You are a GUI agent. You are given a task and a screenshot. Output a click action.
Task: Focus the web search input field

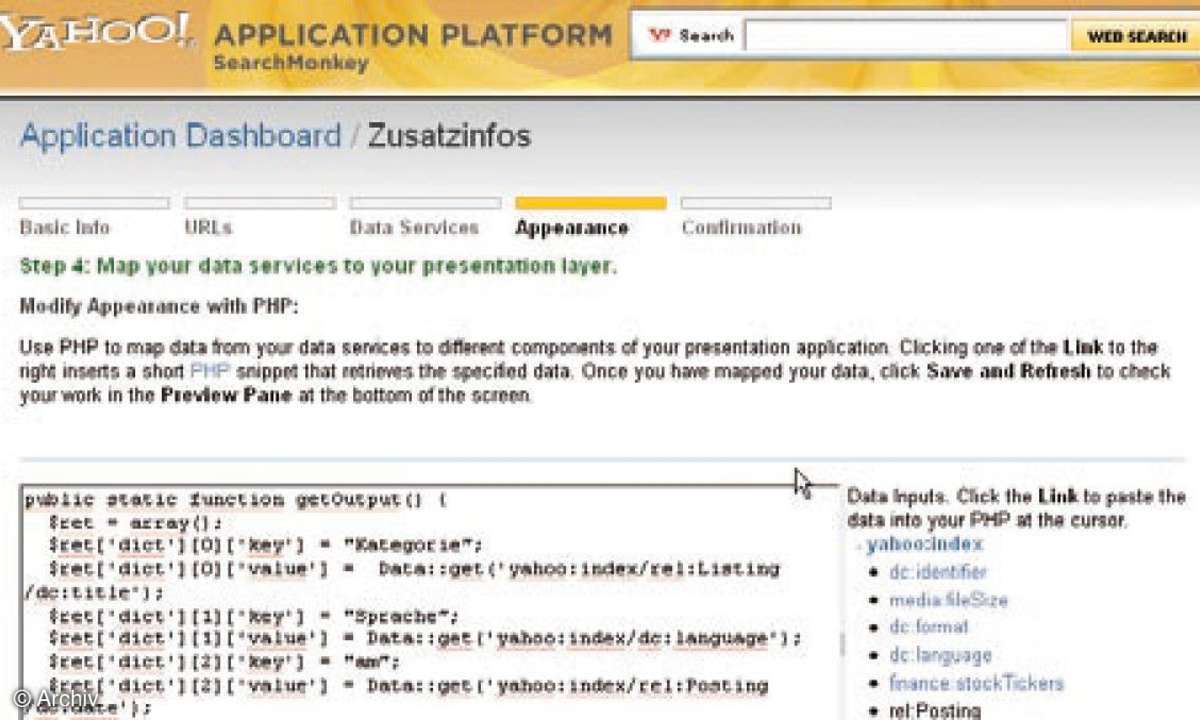(x=905, y=36)
